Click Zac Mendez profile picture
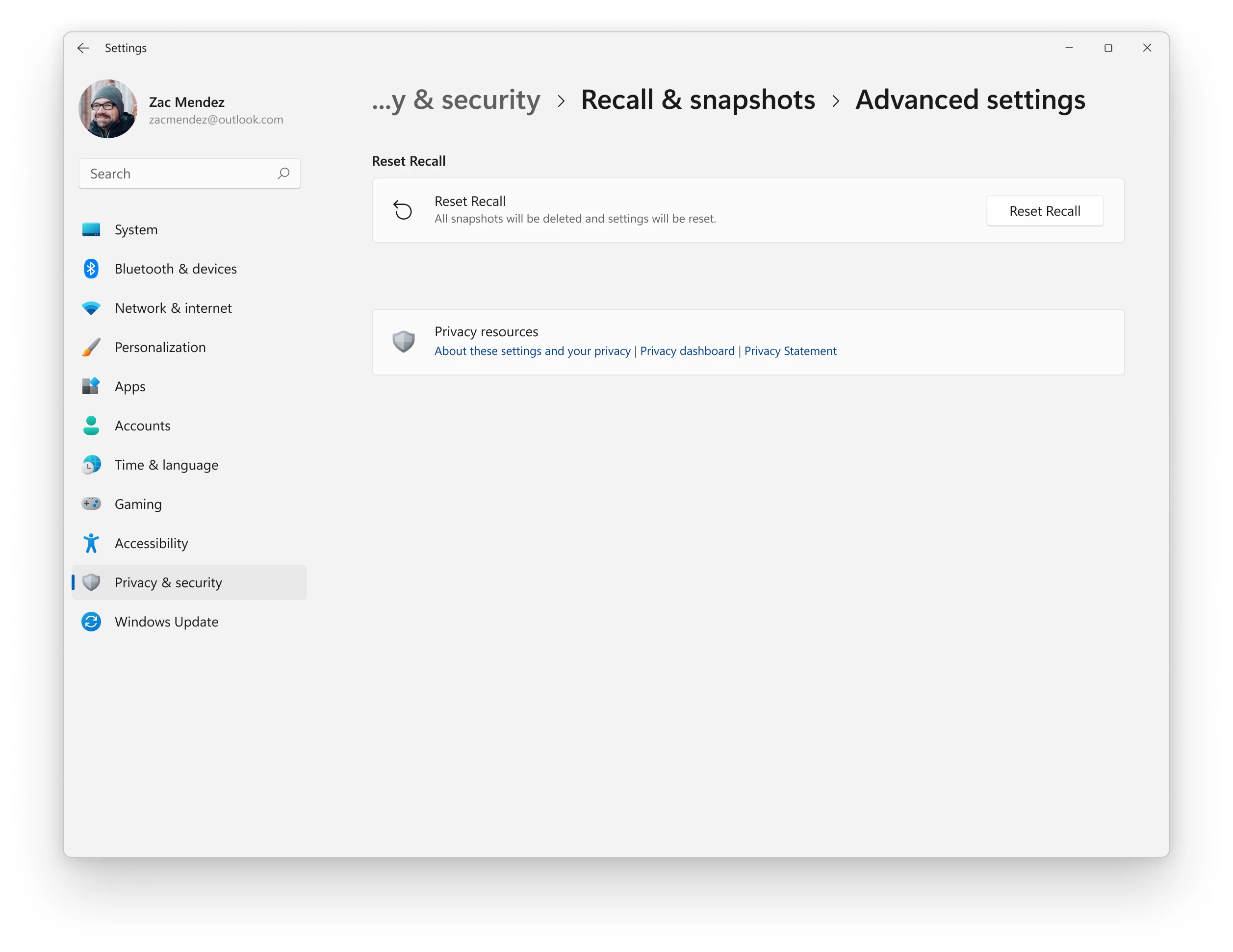Image resolution: width=1233 pixels, height=952 pixels. click(x=108, y=109)
